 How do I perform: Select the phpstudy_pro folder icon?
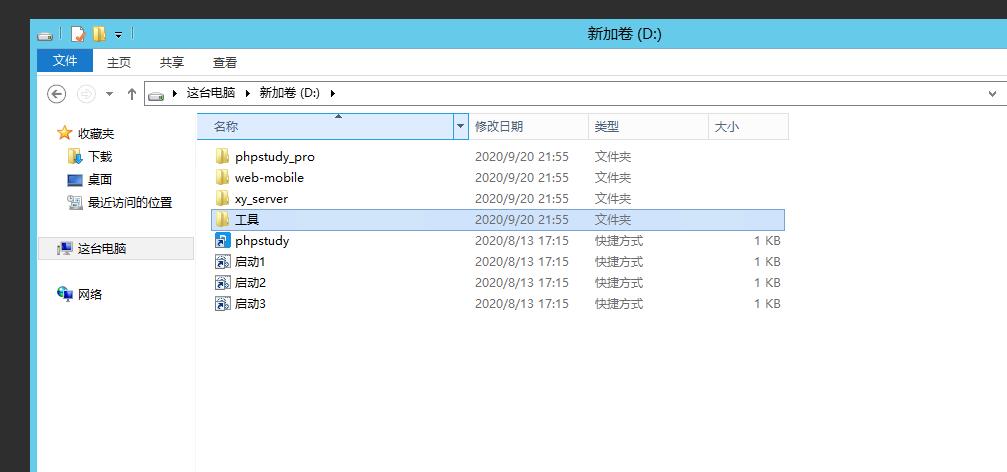(222, 157)
